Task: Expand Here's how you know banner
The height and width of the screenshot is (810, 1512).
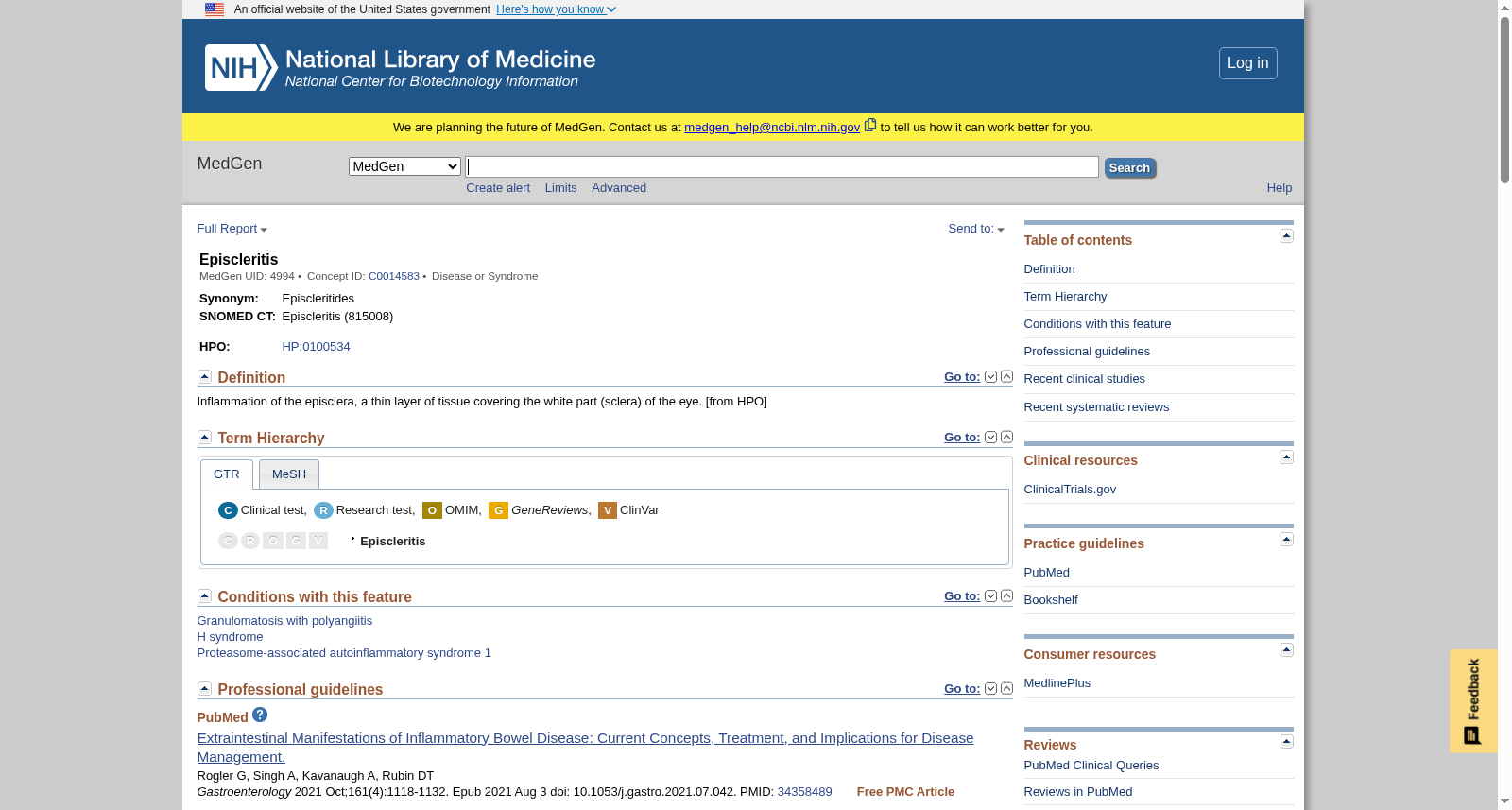Action: pyautogui.click(x=556, y=9)
